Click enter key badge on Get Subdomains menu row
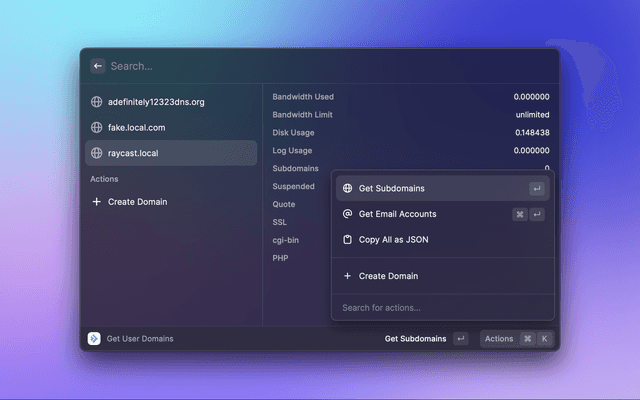640x400 pixels. click(537, 188)
